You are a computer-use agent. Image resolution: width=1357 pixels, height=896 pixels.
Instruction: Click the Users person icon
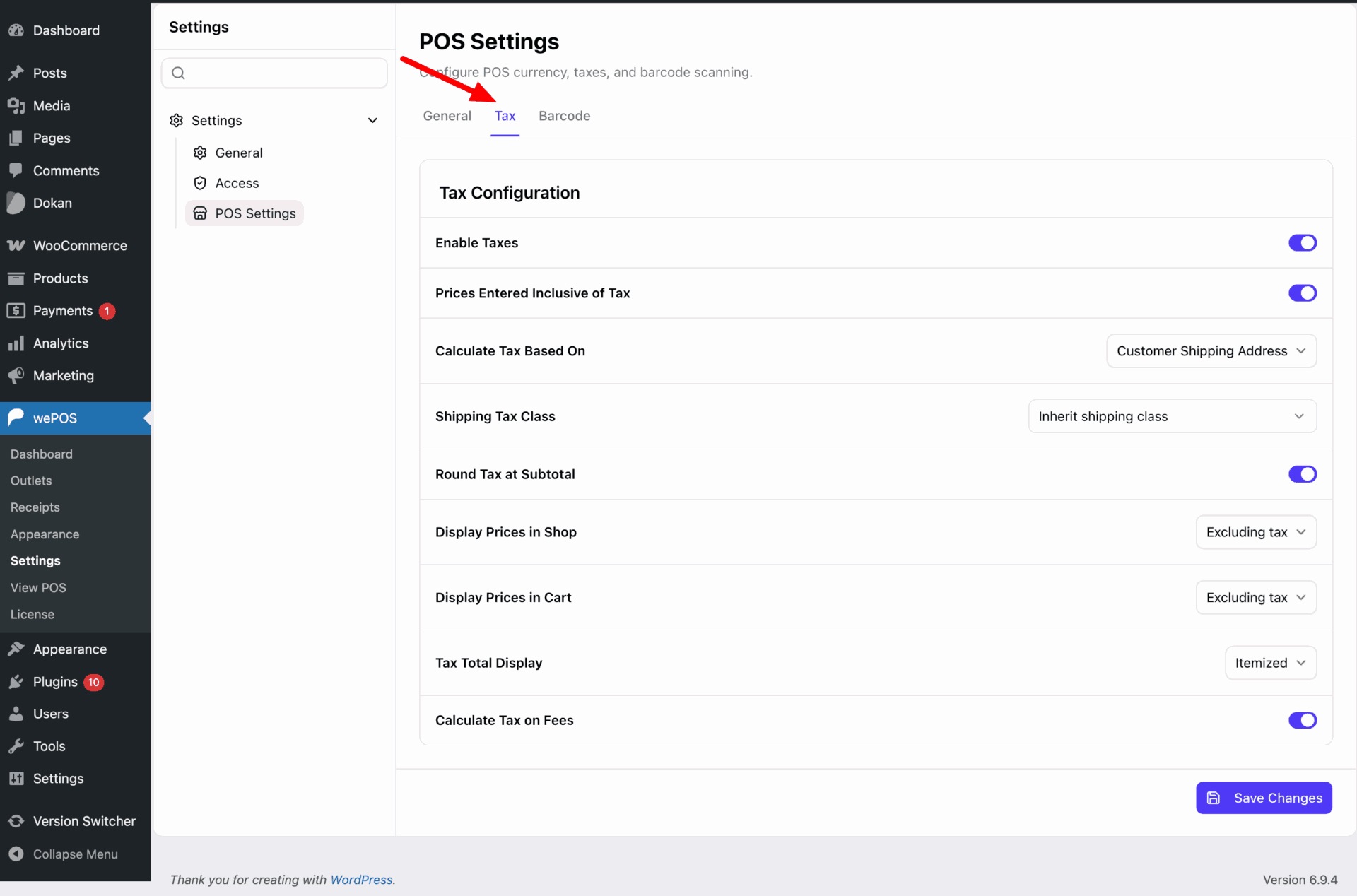click(16, 714)
